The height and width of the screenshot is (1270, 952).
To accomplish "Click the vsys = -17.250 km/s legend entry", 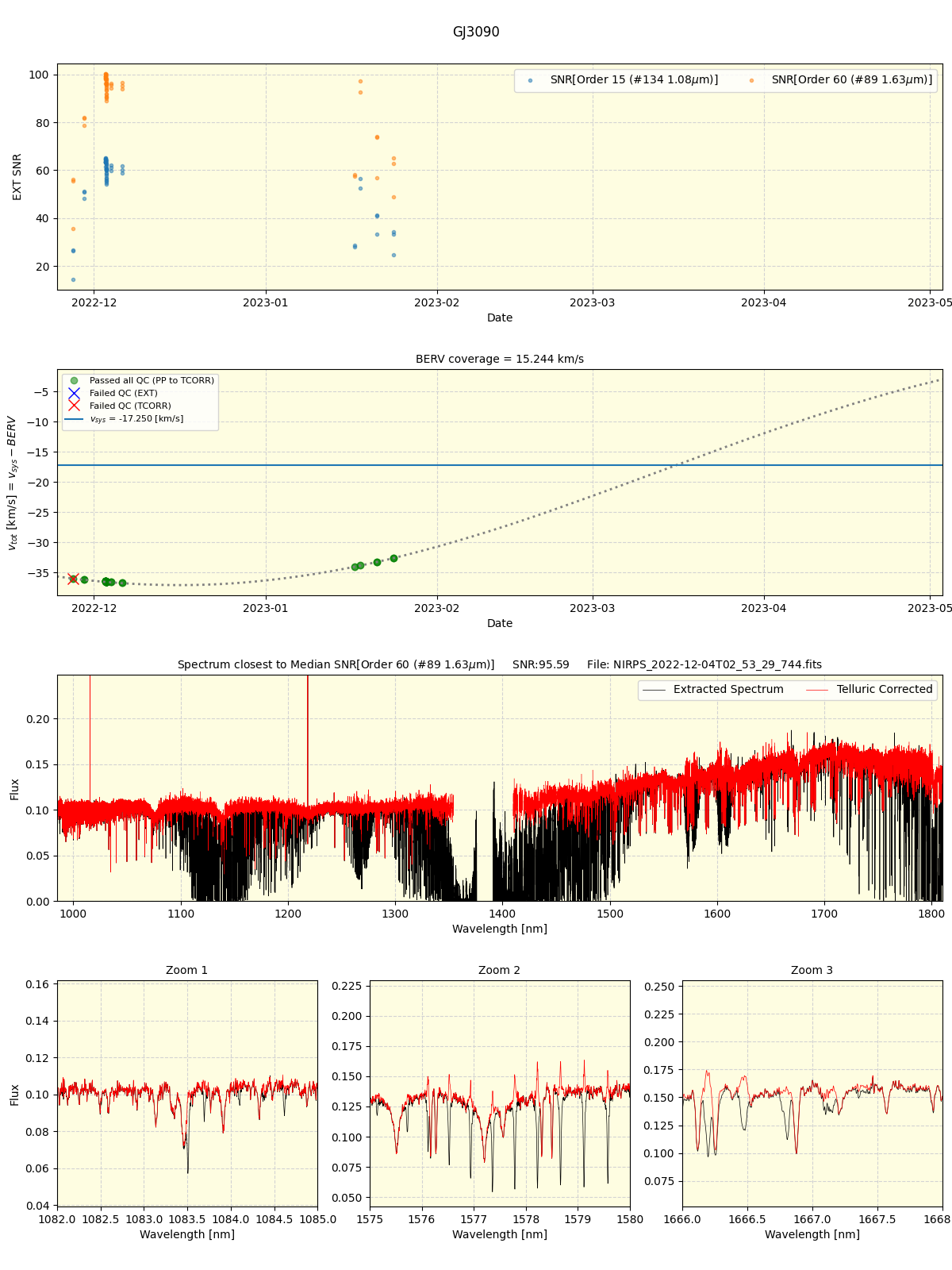I will coord(125,418).
